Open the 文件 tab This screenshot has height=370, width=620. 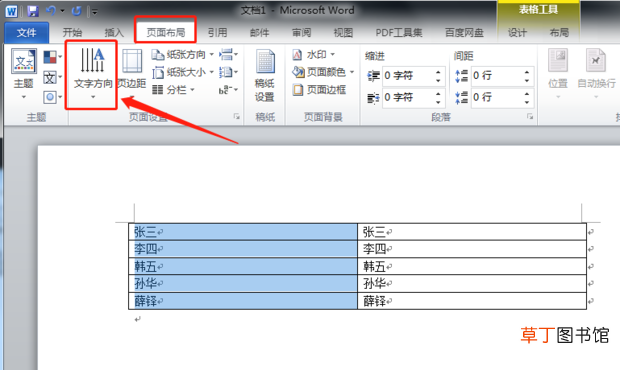(26, 33)
